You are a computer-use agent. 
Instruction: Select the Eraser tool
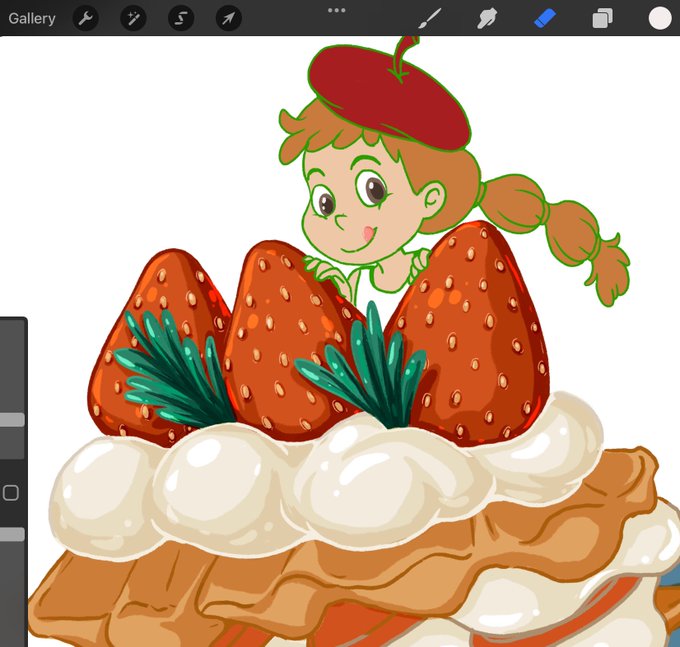coord(545,19)
